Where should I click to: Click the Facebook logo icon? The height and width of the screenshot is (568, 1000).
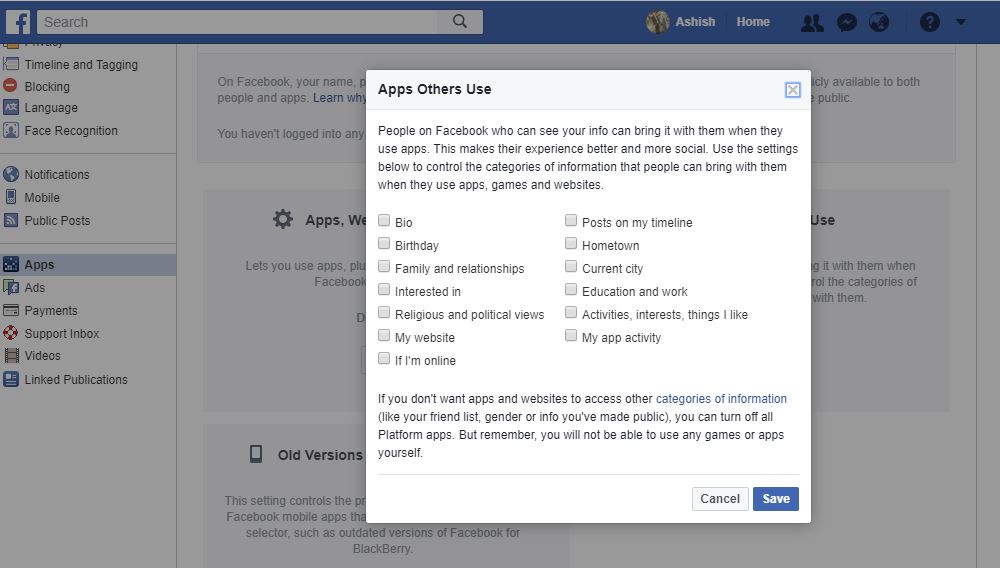pos(18,22)
